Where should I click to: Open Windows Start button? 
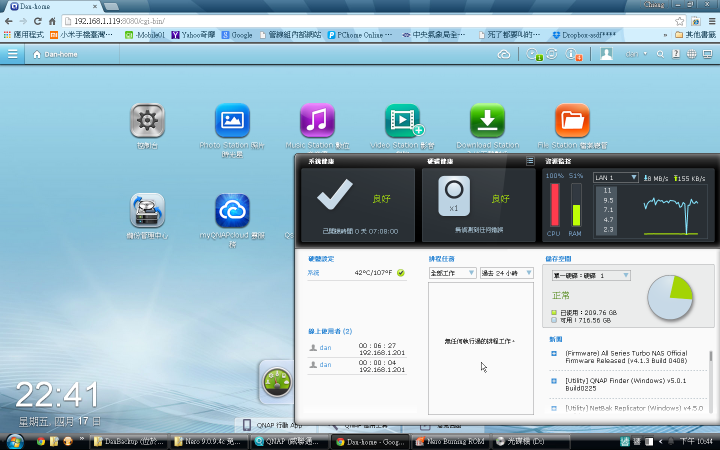[x=15, y=442]
